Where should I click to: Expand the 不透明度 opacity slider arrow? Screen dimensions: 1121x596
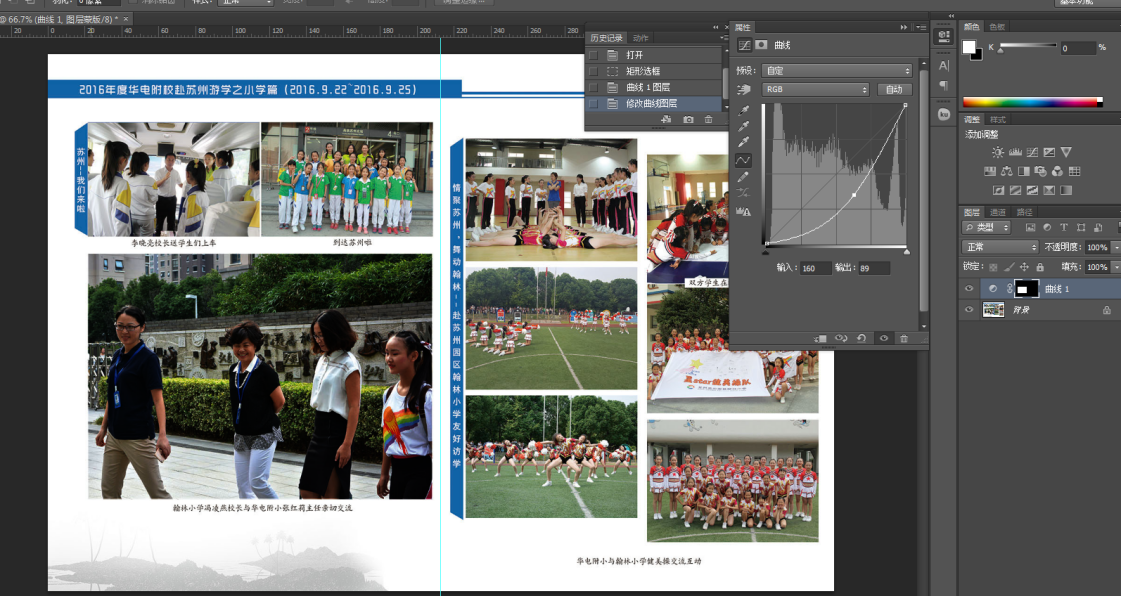1115,247
